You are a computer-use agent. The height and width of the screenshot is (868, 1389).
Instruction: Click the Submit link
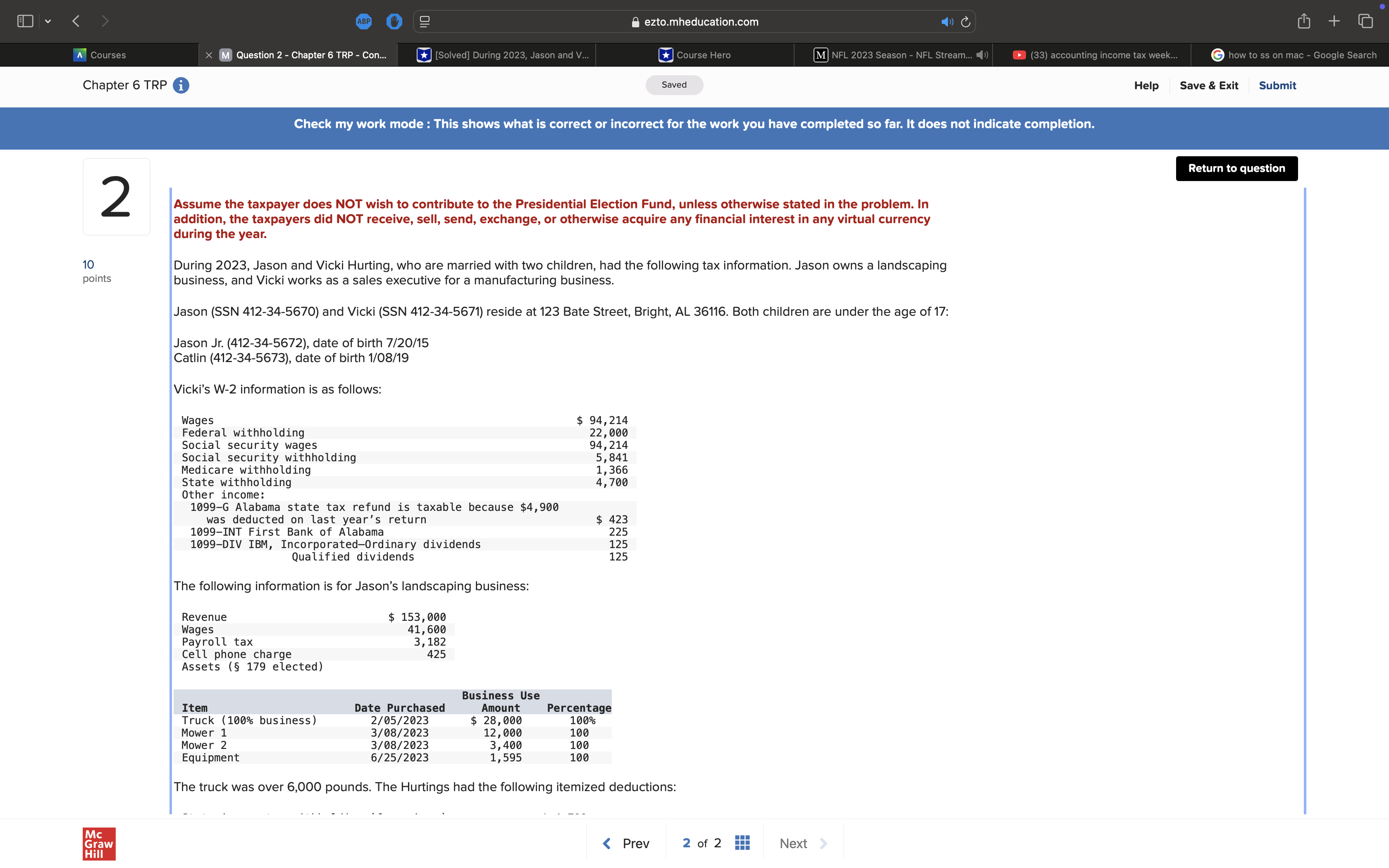(1277, 86)
